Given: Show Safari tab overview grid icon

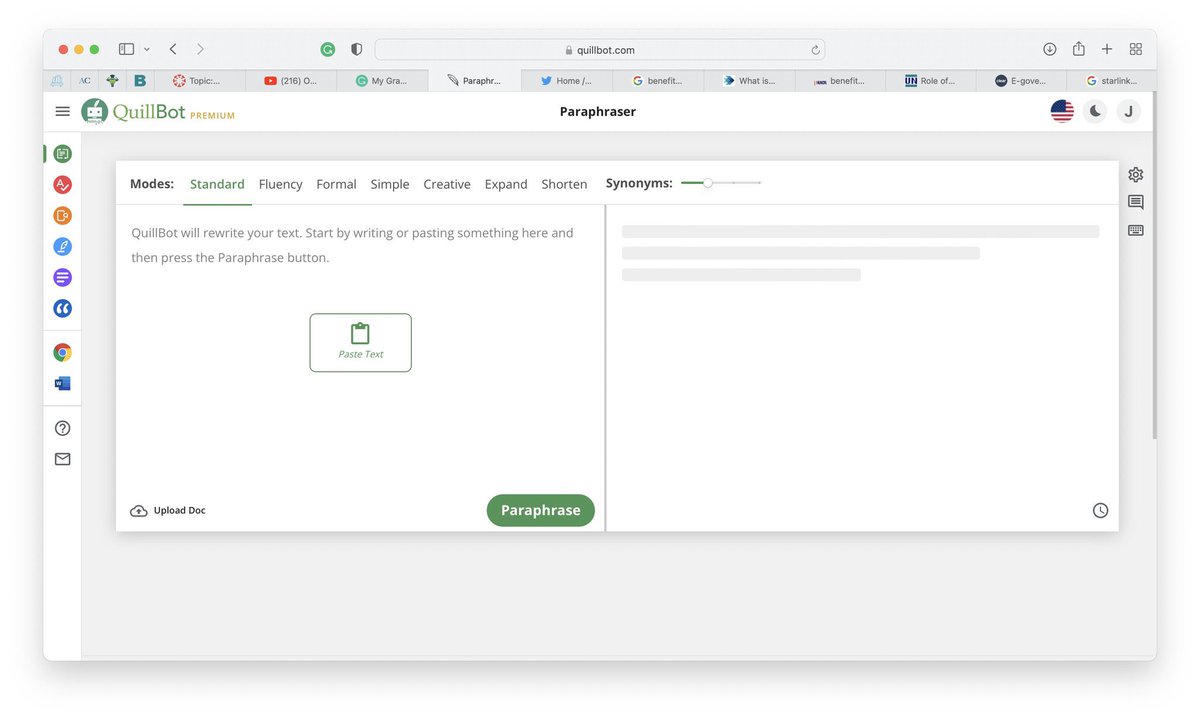Looking at the screenshot, I should point(1136,49).
